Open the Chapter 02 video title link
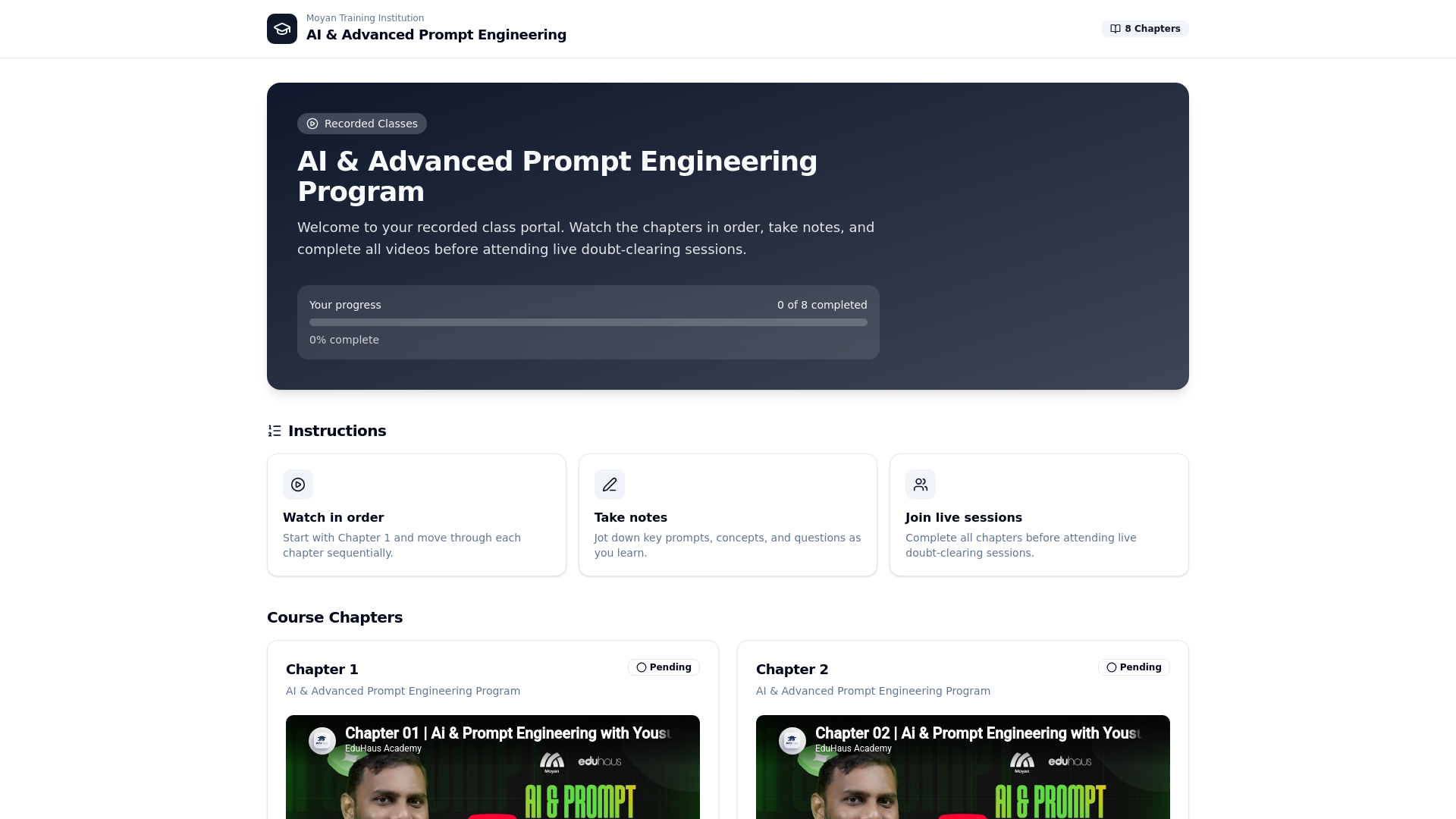Image resolution: width=1456 pixels, height=819 pixels. [x=978, y=733]
